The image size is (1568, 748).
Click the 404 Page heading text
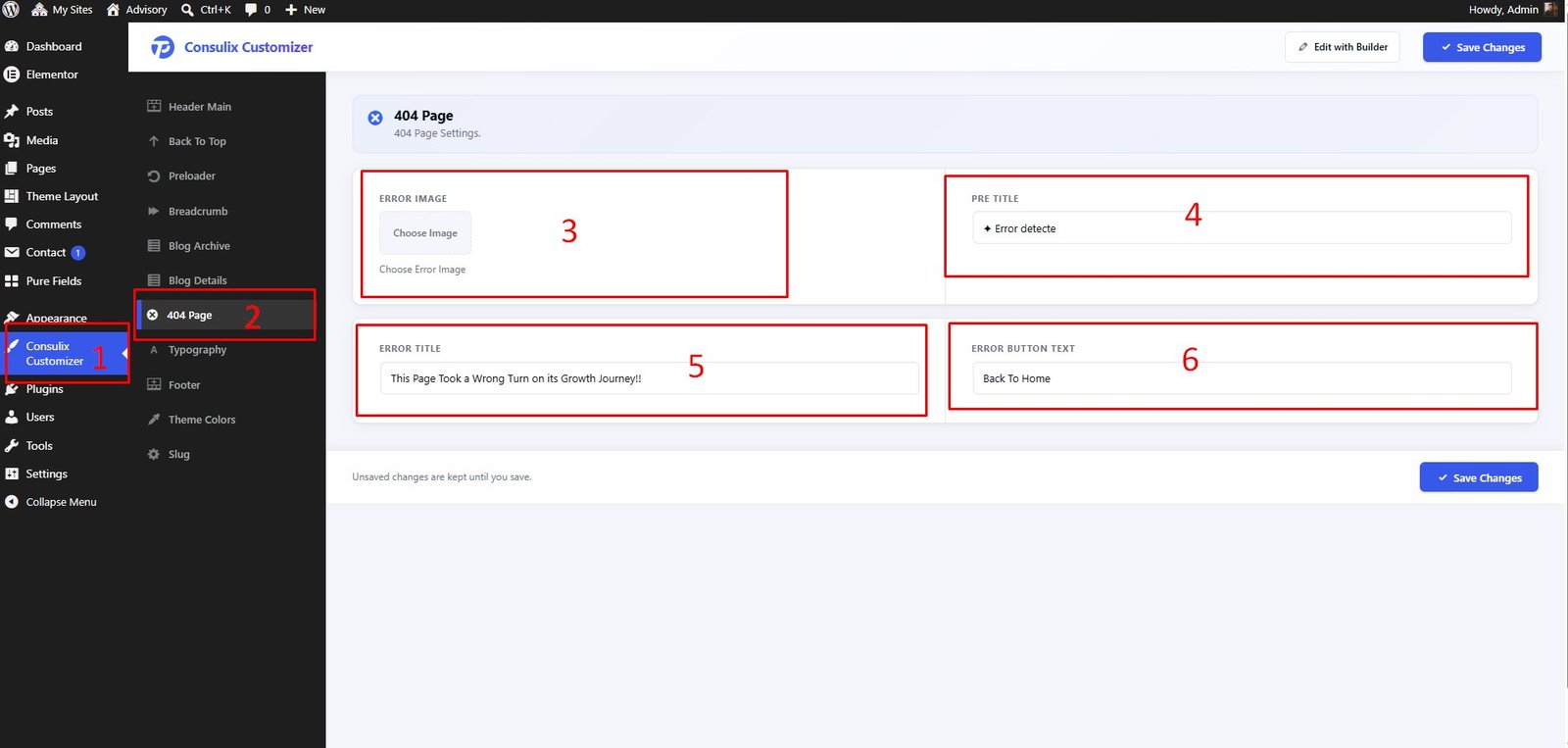tap(423, 116)
